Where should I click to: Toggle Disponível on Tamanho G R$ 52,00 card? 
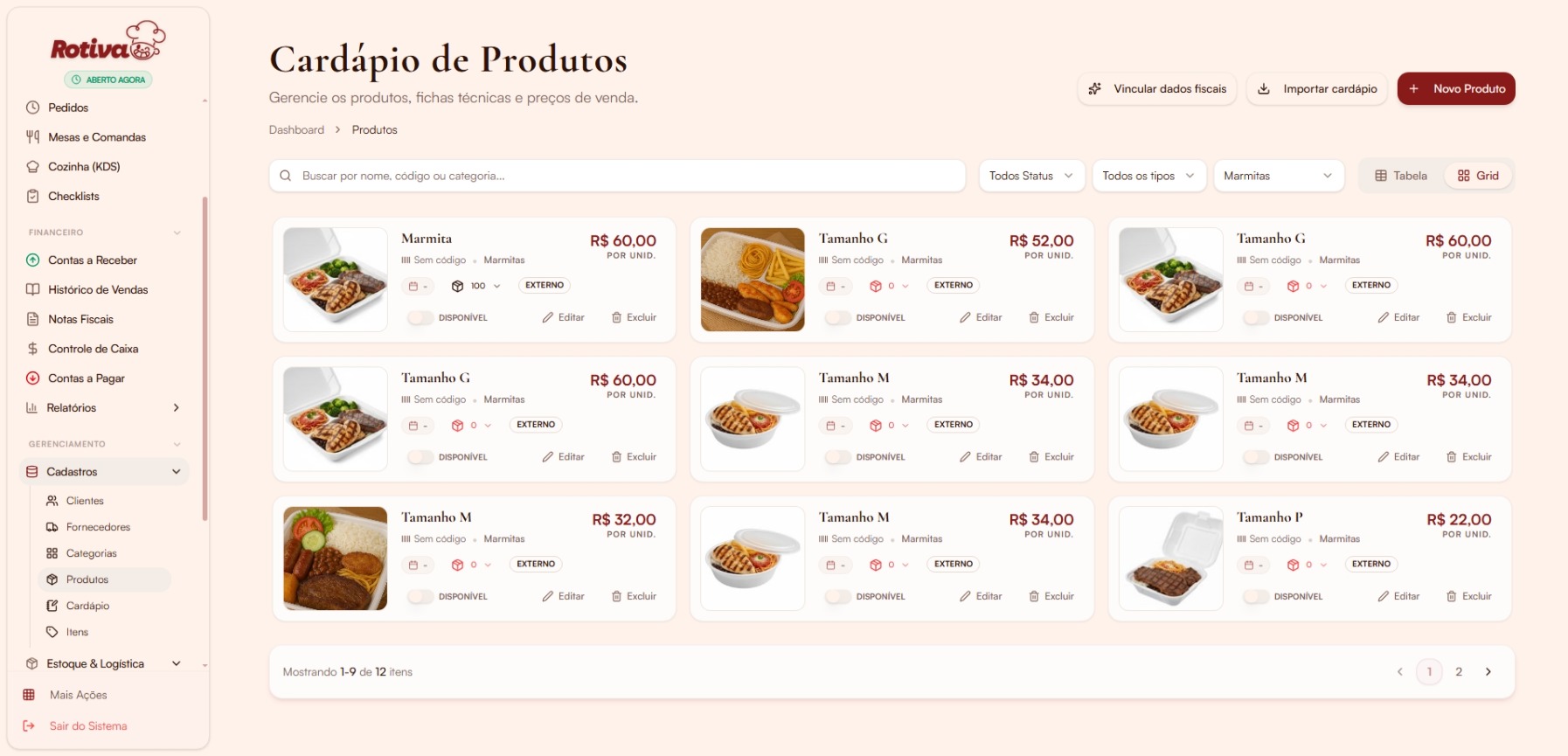pos(838,317)
